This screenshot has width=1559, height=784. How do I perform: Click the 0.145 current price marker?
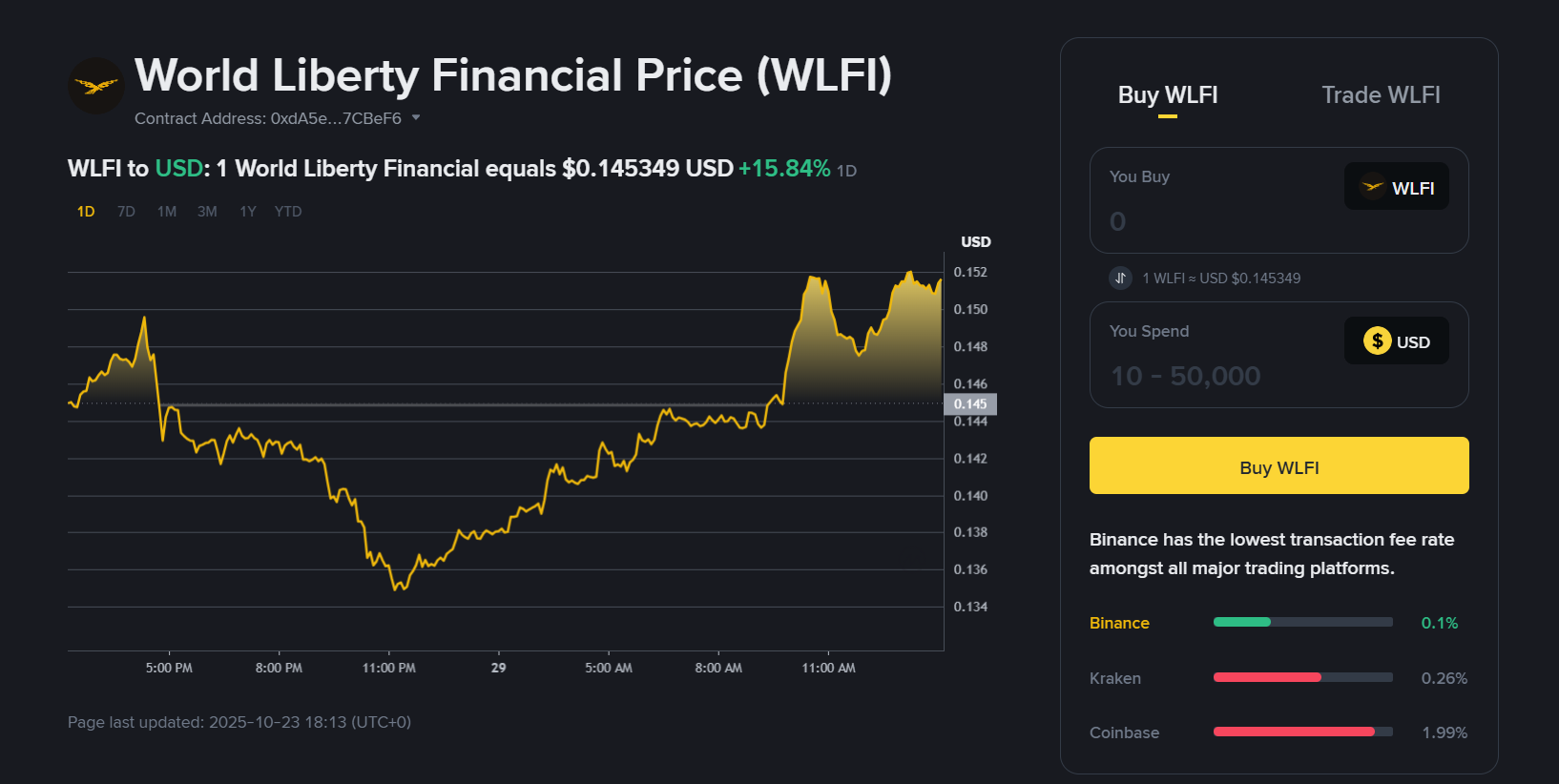(x=970, y=404)
